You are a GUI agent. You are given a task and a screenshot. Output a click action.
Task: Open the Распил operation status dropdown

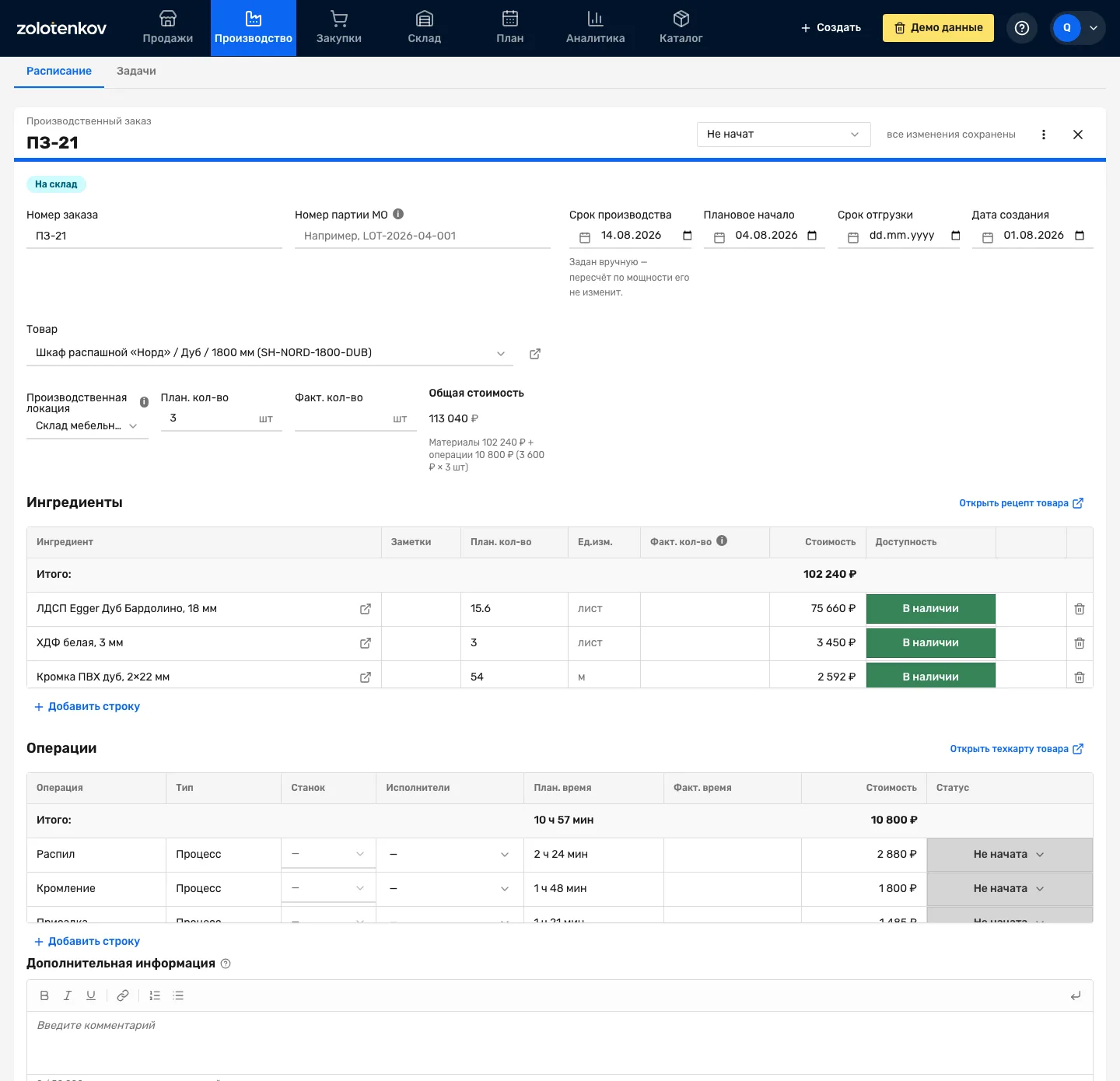[1010, 855]
